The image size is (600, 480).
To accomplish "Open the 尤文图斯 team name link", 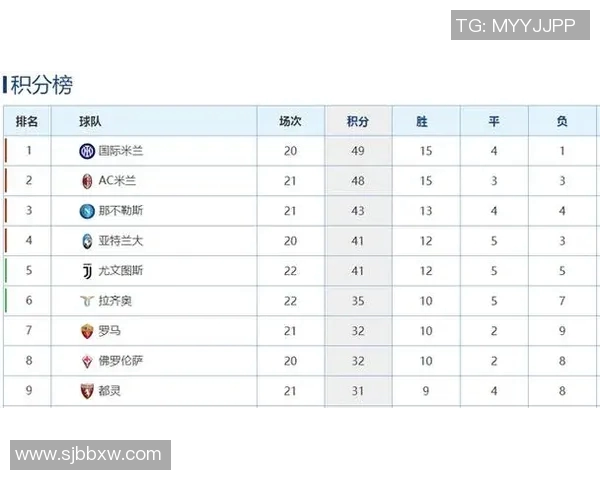I will (120, 271).
